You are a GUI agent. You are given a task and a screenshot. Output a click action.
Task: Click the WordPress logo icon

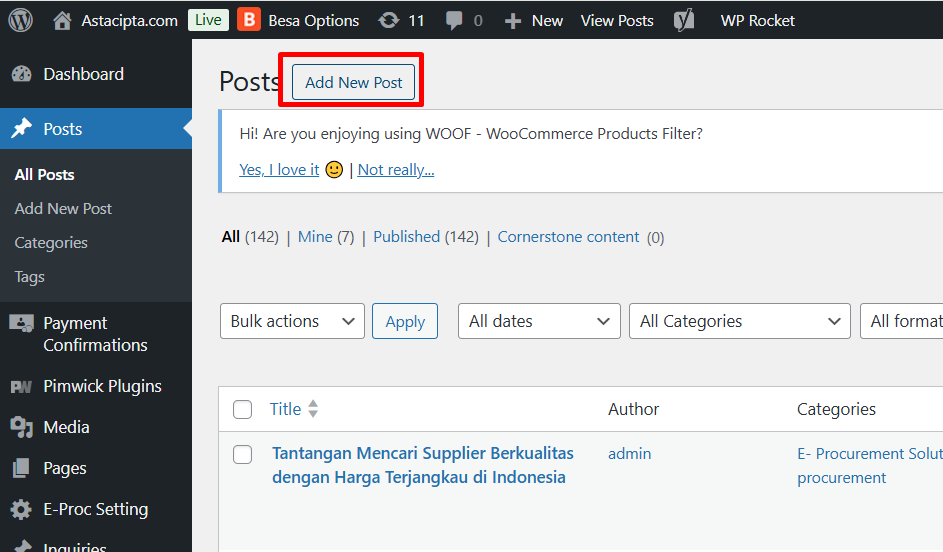21,20
